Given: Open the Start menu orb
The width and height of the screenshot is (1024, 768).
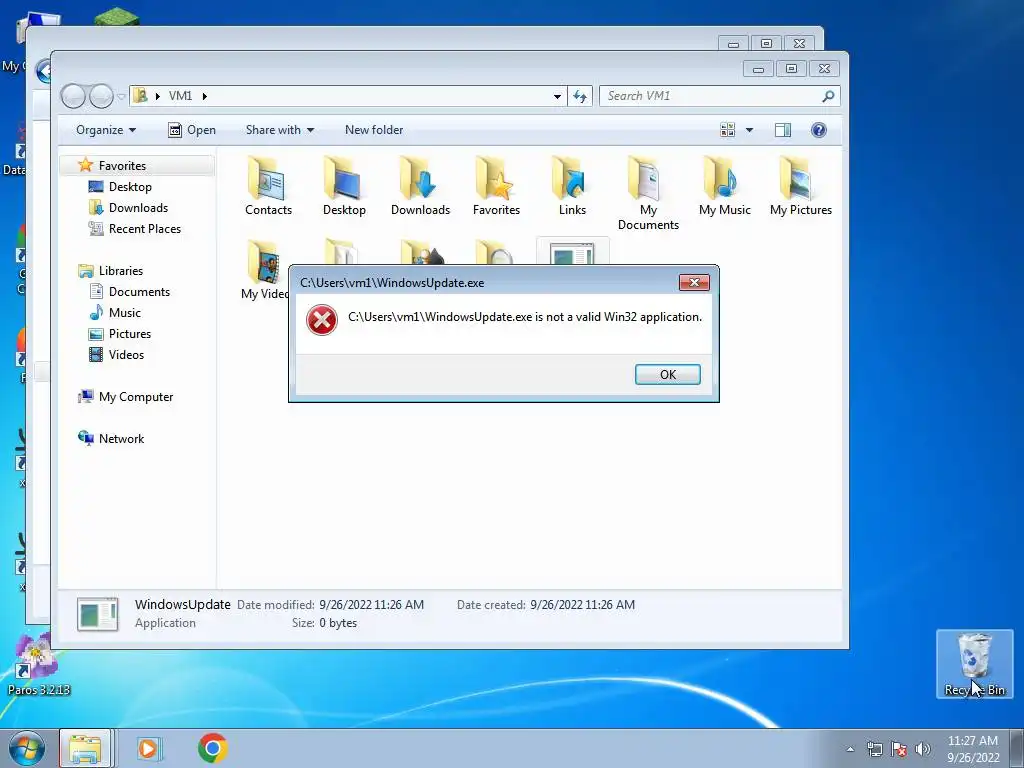Looking at the screenshot, I should [26, 748].
